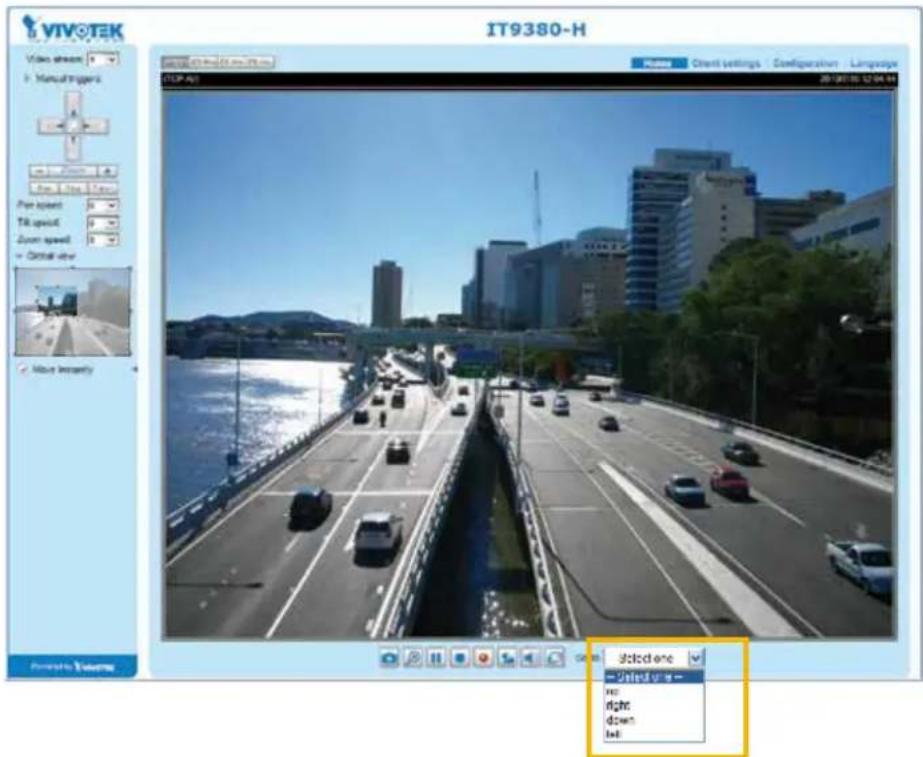This screenshot has width=923, height=757.
Task: Click the zoom out minus button
Action: click(38, 171)
